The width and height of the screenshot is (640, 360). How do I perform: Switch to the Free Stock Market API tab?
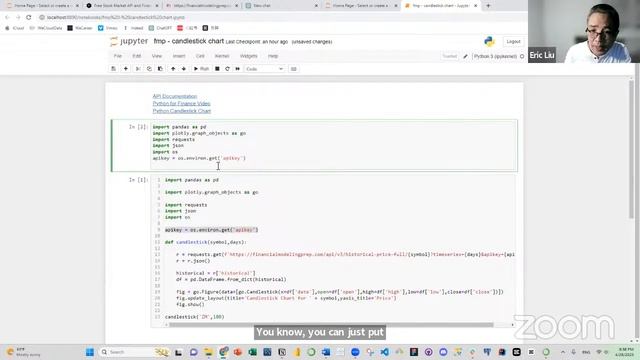click(121, 6)
